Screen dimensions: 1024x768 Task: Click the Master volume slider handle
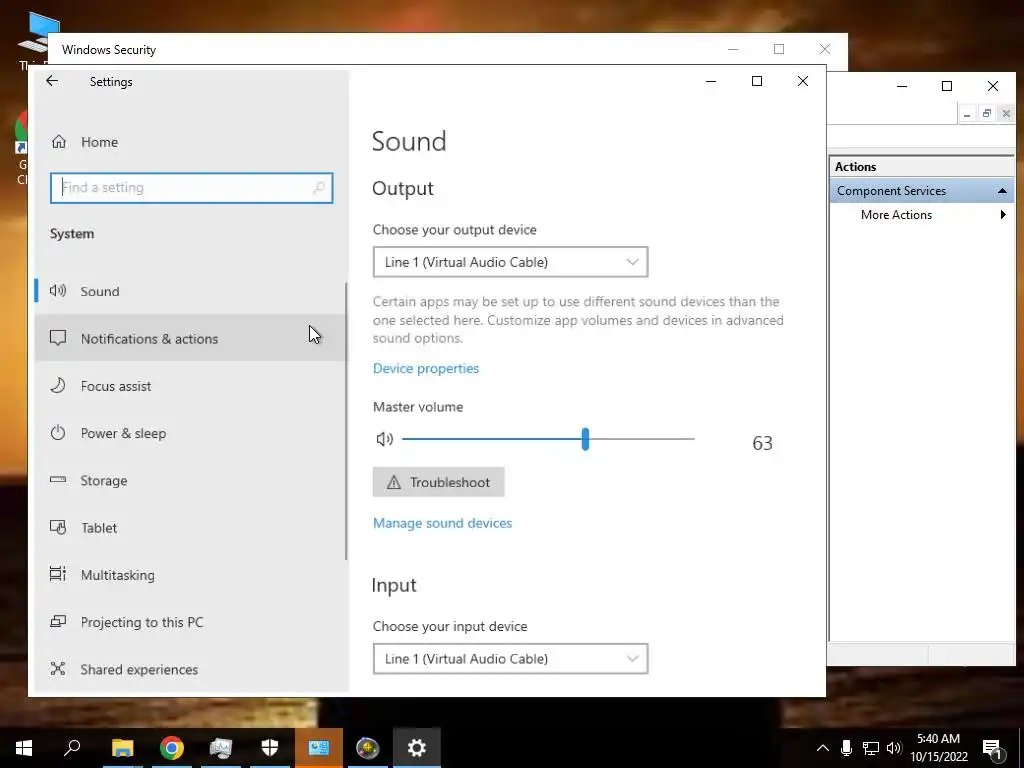pyautogui.click(x=585, y=439)
